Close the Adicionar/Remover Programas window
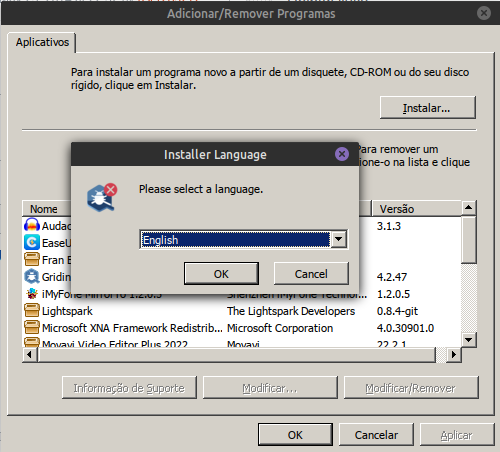 point(484,13)
